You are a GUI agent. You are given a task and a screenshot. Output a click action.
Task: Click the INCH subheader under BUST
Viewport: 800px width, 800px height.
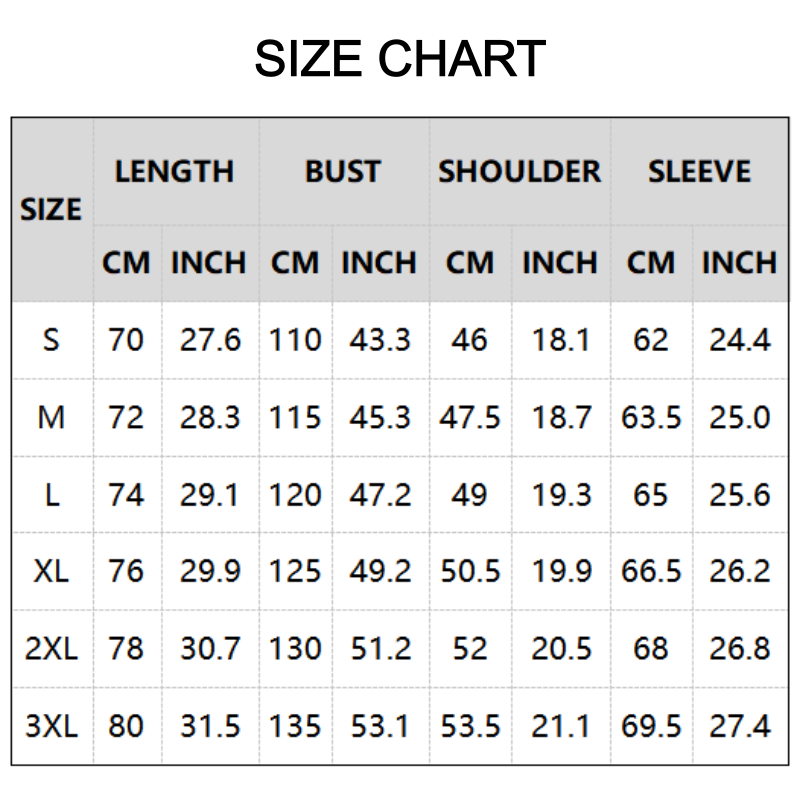tap(379, 263)
